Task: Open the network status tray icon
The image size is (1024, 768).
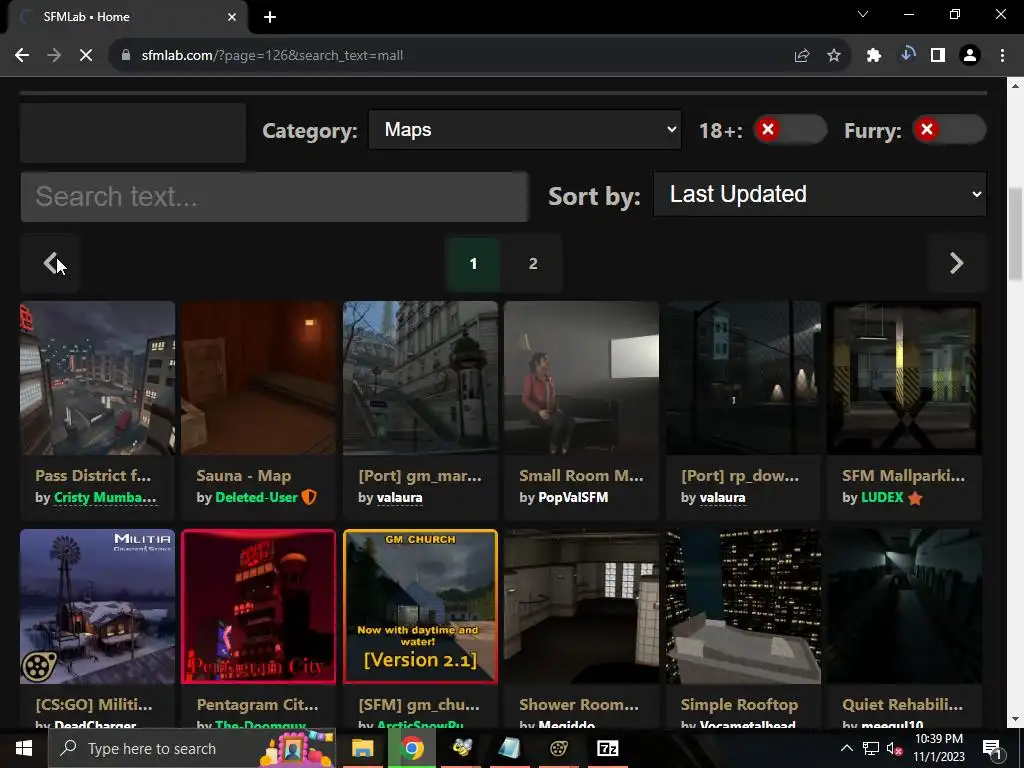Action: coord(871,748)
